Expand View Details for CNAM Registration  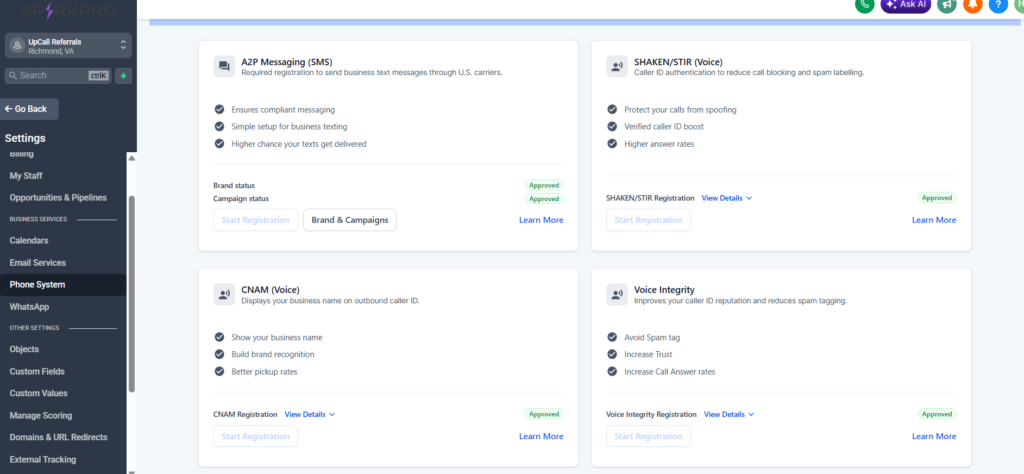point(309,414)
